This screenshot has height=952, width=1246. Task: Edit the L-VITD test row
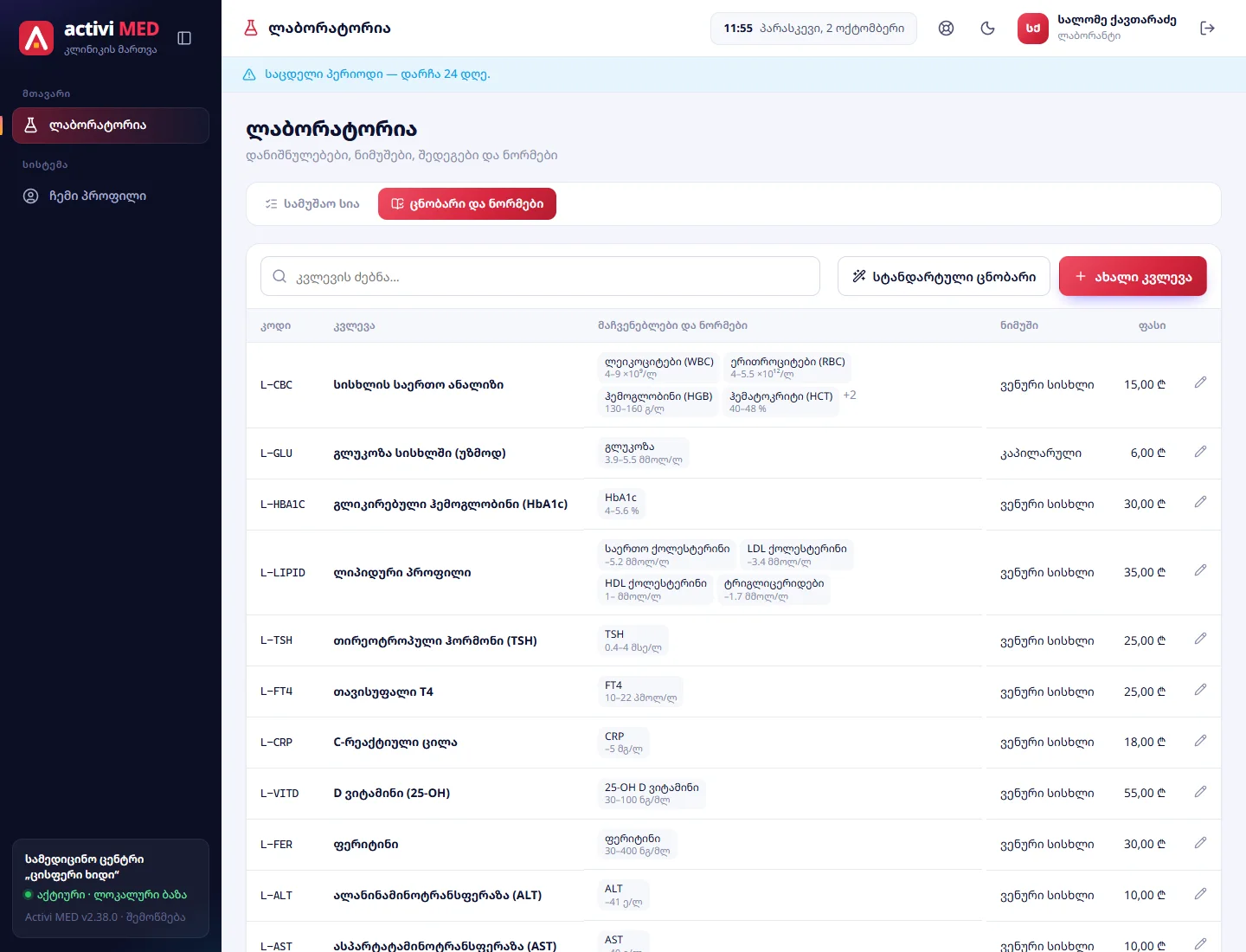click(1200, 792)
